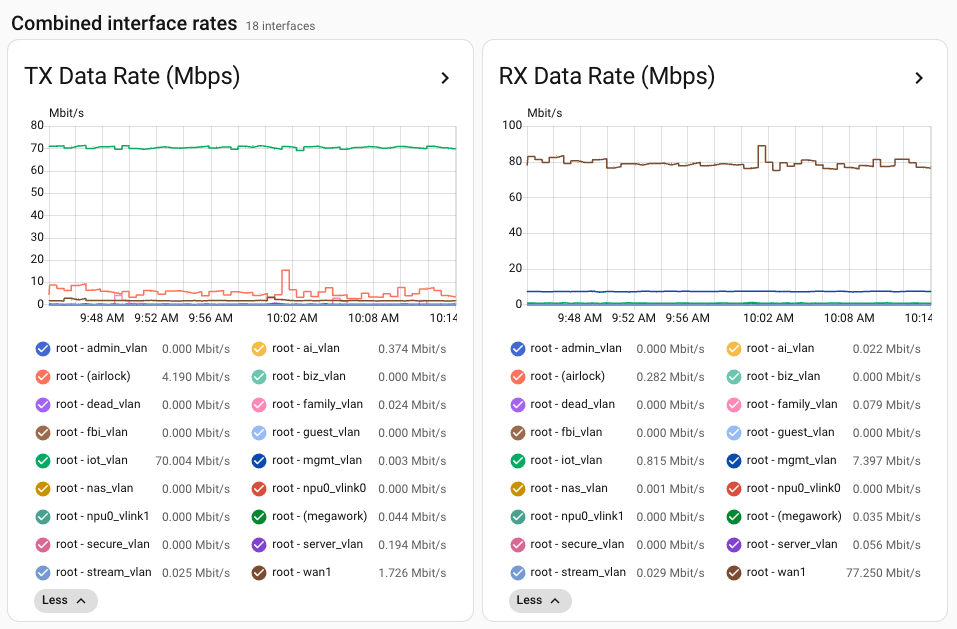Toggle admin_vlan series in TX chart legend

coord(43,349)
